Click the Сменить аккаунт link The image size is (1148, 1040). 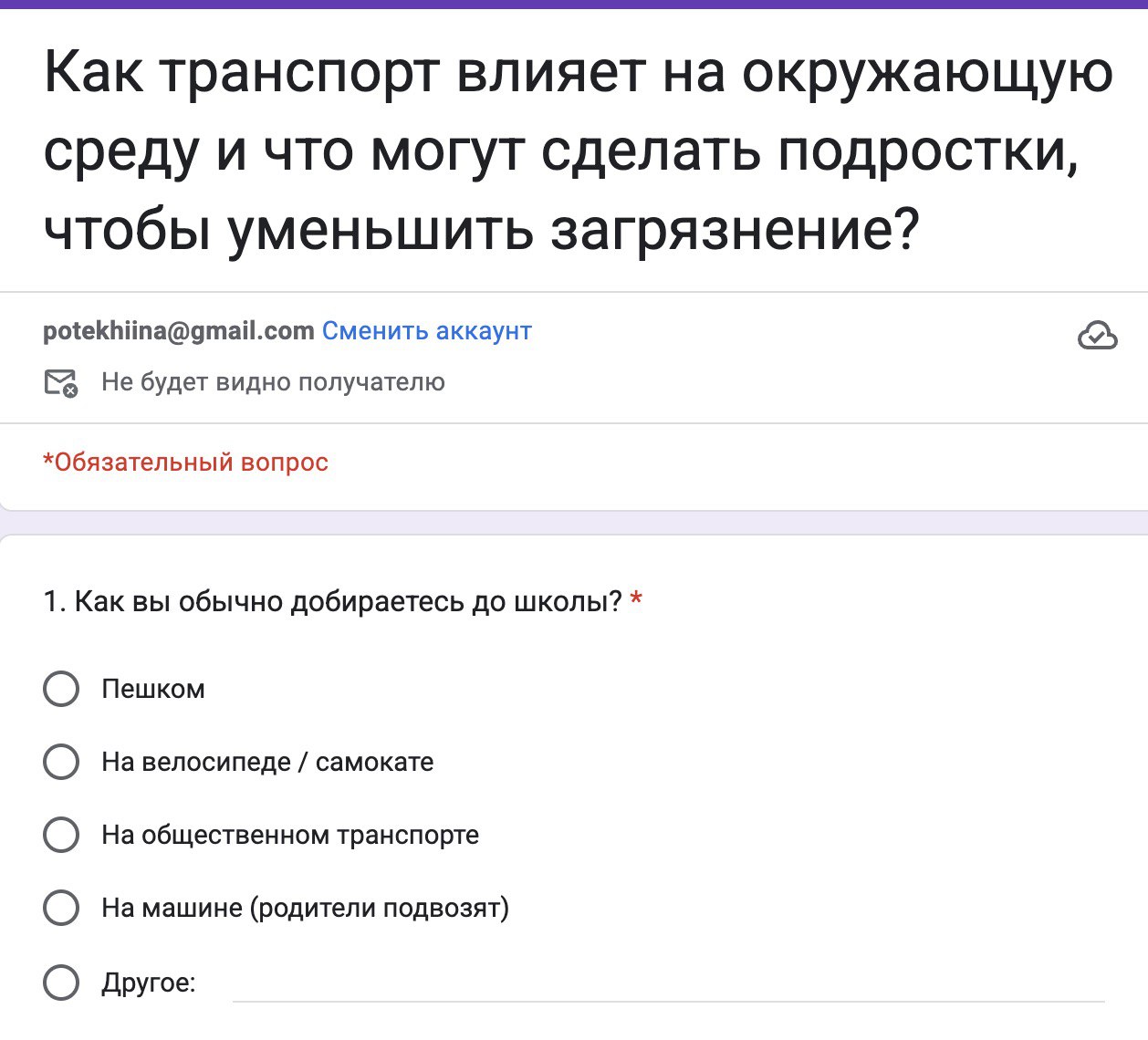[x=426, y=330]
